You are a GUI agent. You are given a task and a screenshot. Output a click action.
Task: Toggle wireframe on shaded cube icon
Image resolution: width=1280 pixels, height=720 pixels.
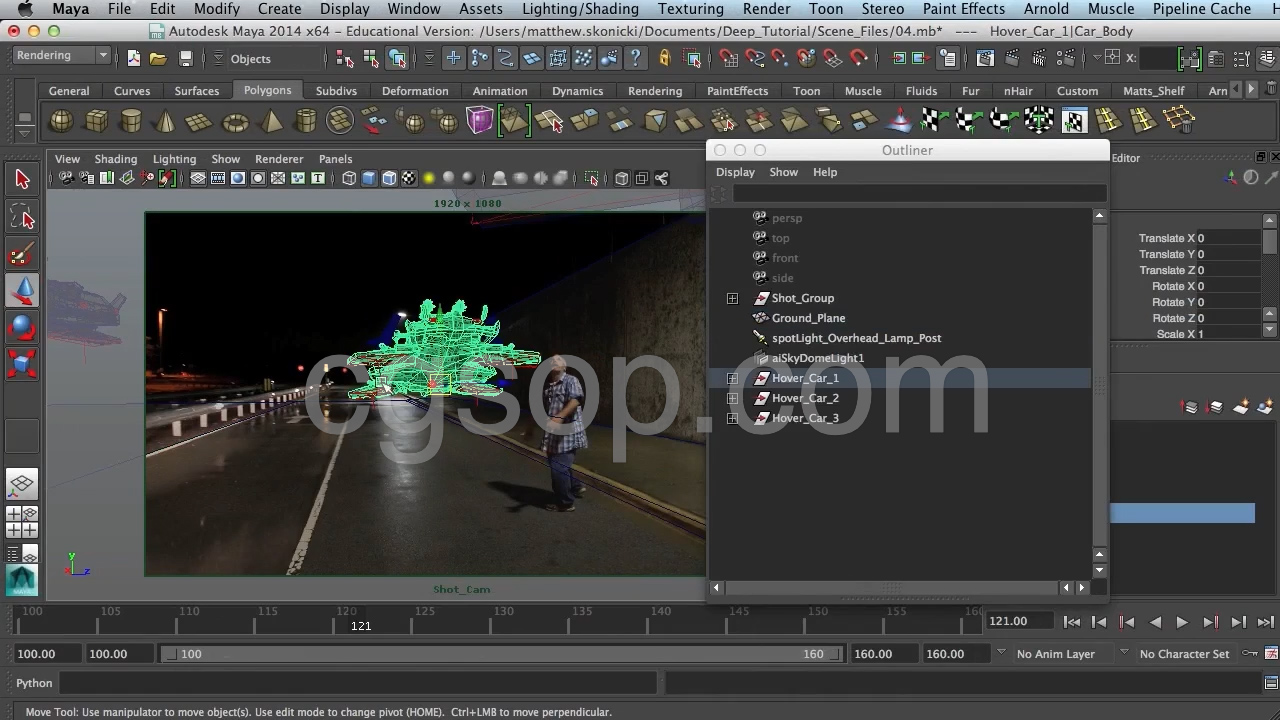click(x=389, y=179)
